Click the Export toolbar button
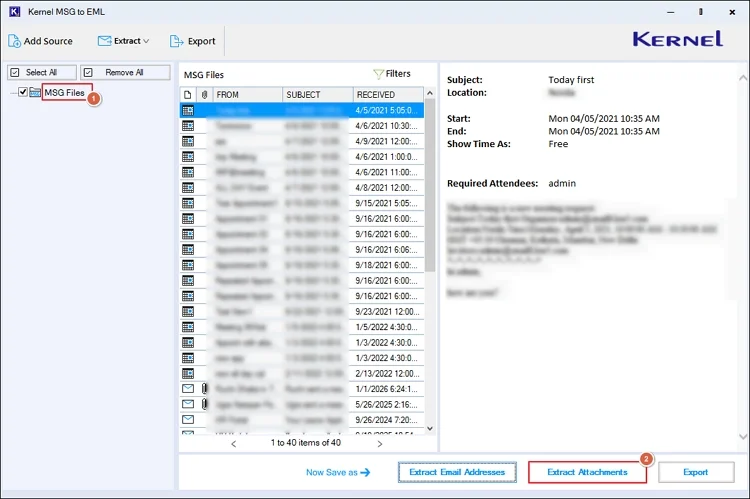The height and width of the screenshot is (499, 750). coord(192,41)
